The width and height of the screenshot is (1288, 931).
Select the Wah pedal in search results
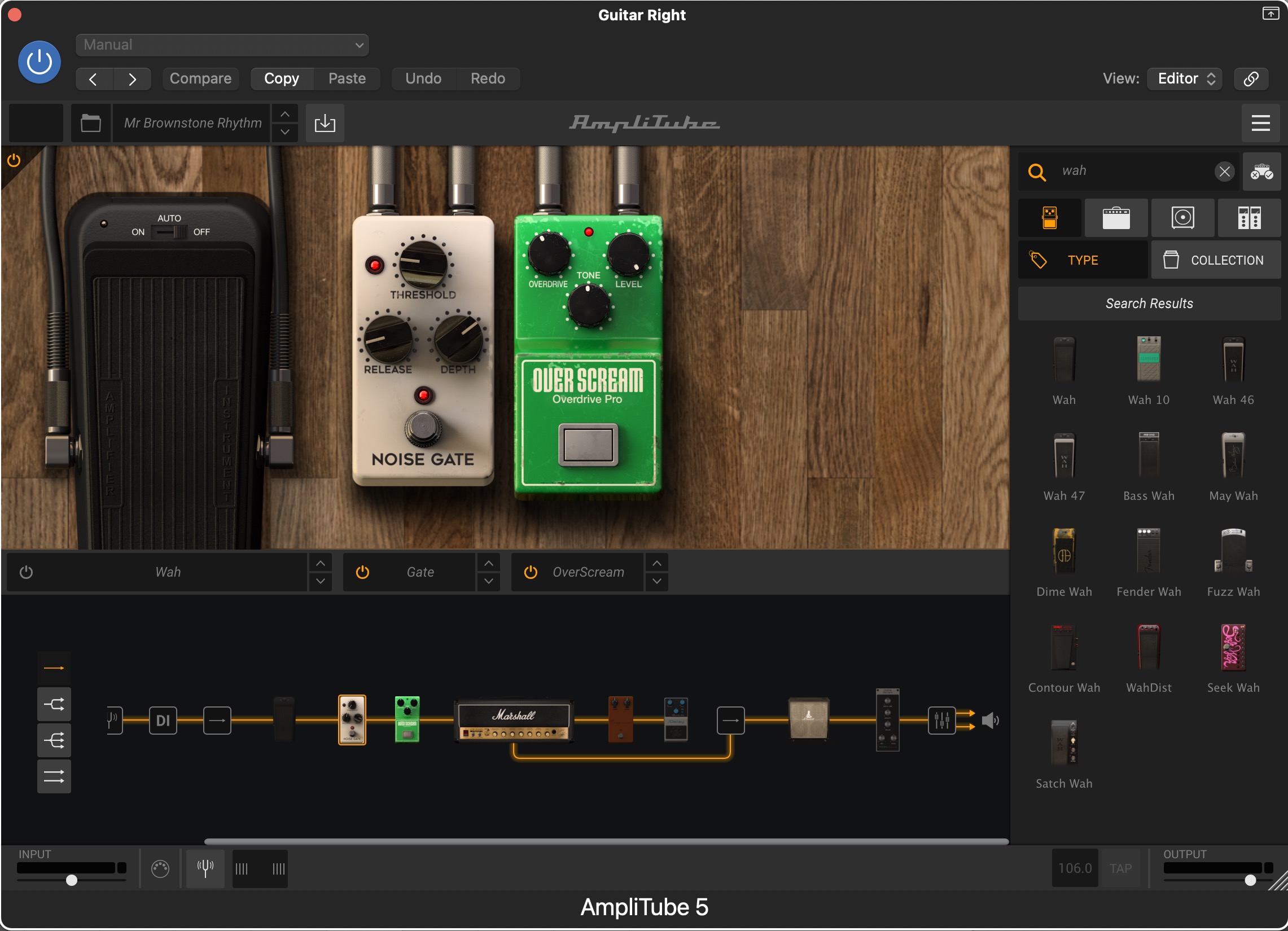(1064, 370)
